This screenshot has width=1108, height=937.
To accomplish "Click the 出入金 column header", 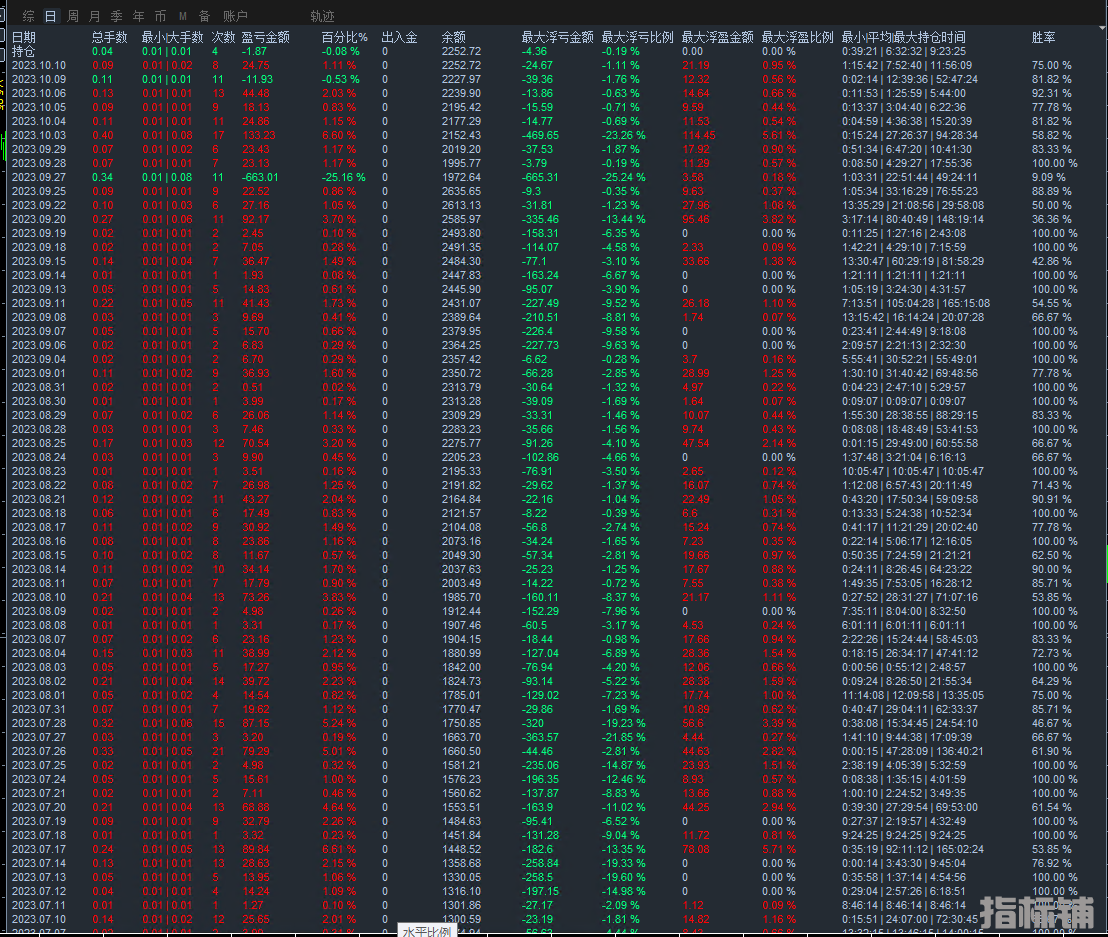I will click(x=399, y=37).
